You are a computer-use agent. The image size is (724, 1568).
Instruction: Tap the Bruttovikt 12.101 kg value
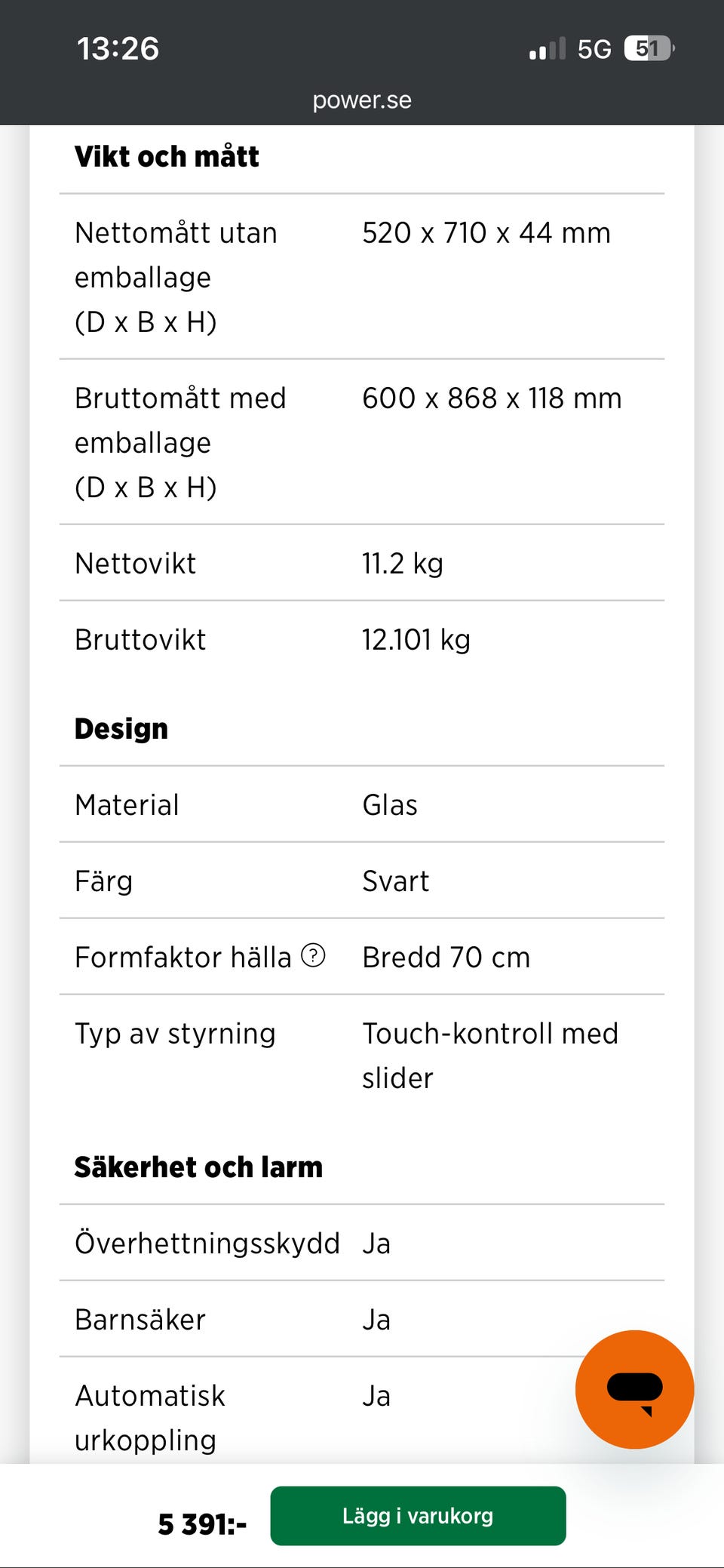click(416, 640)
